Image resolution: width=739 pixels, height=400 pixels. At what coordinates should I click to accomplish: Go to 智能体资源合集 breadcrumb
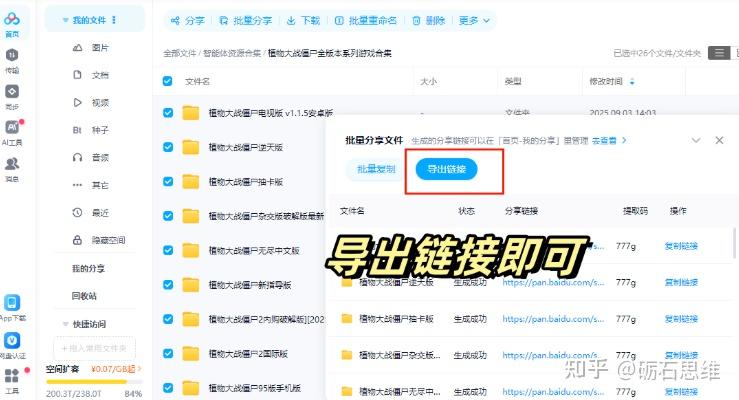click(232, 53)
